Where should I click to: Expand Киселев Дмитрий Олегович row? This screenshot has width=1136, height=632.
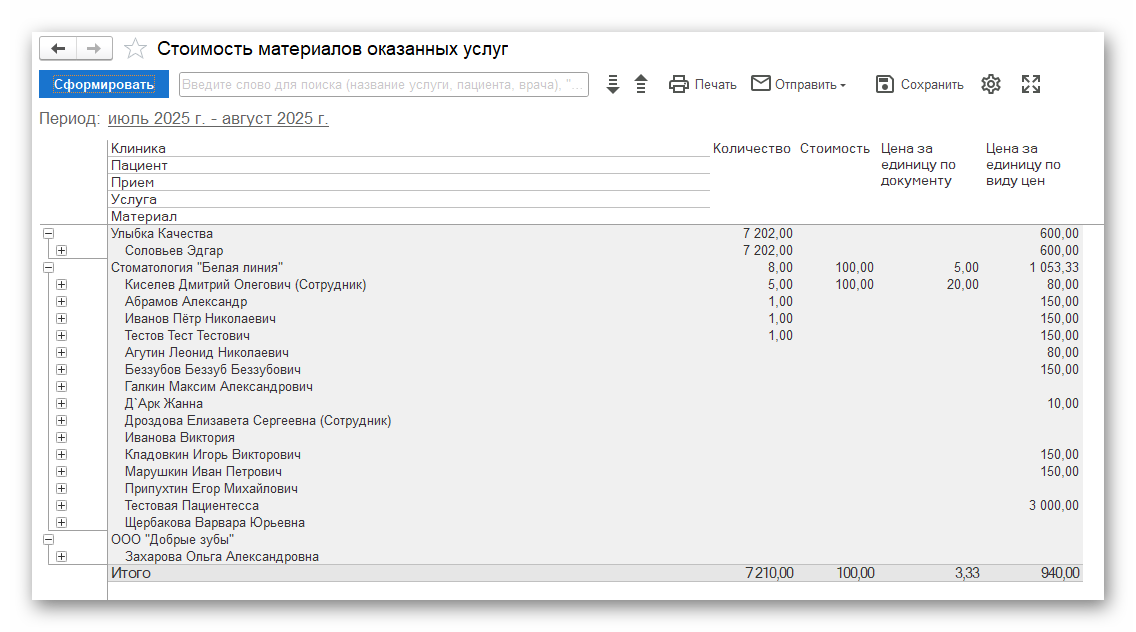(62, 285)
